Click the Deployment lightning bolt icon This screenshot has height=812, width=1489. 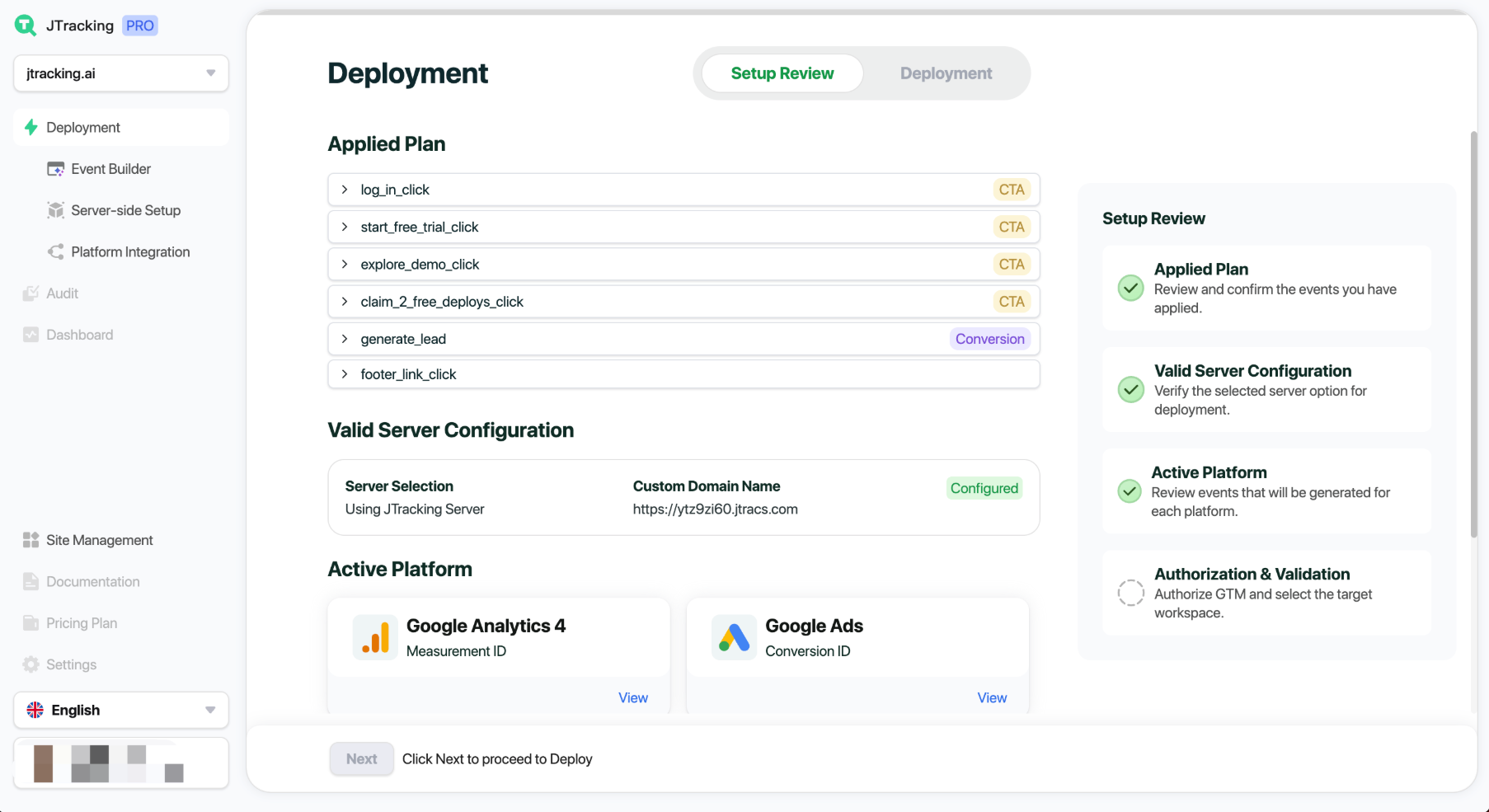(31, 128)
